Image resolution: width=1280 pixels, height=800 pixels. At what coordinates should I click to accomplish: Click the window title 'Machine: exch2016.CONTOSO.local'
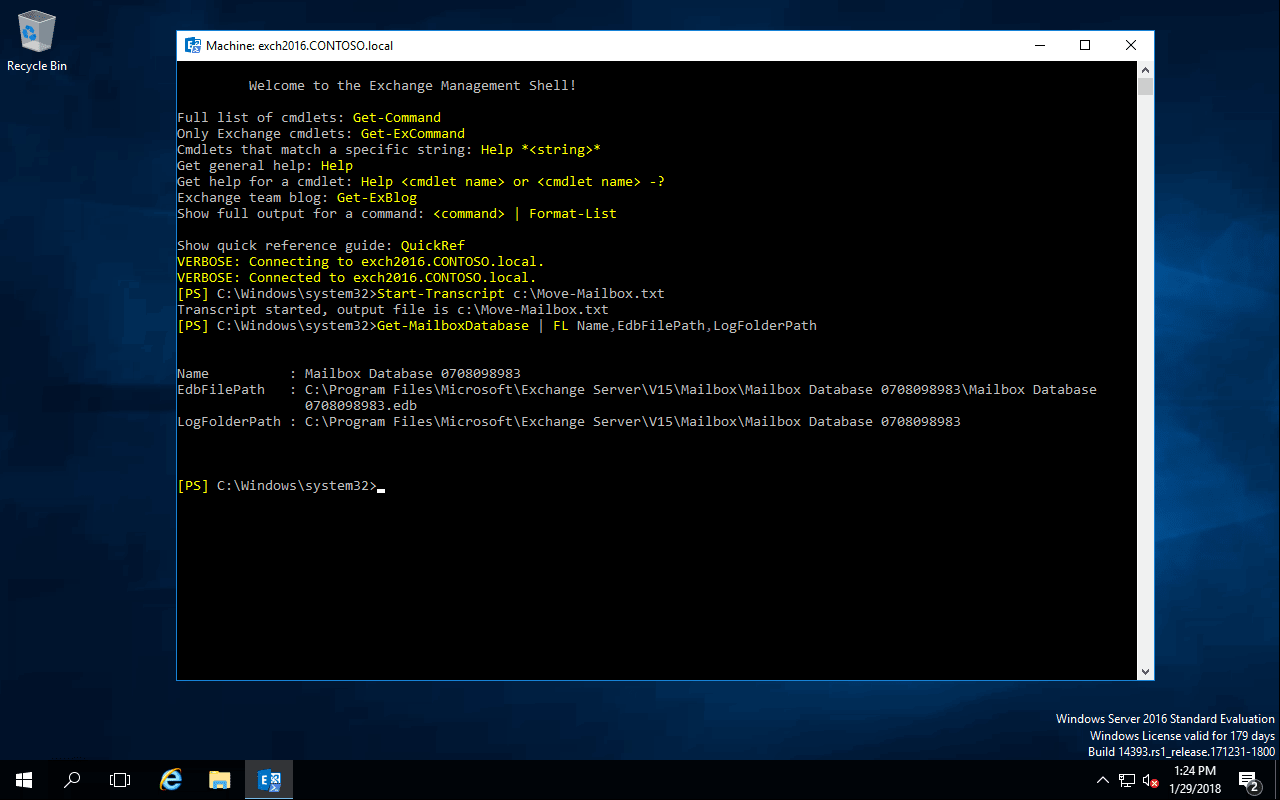coord(299,46)
